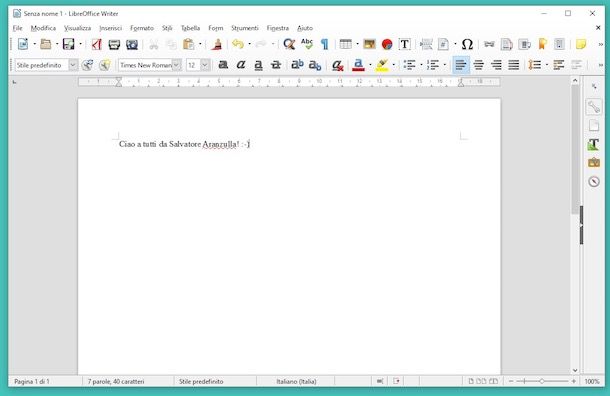
Task: Open the sidebar Gallery panel
Action: pyautogui.click(x=594, y=163)
